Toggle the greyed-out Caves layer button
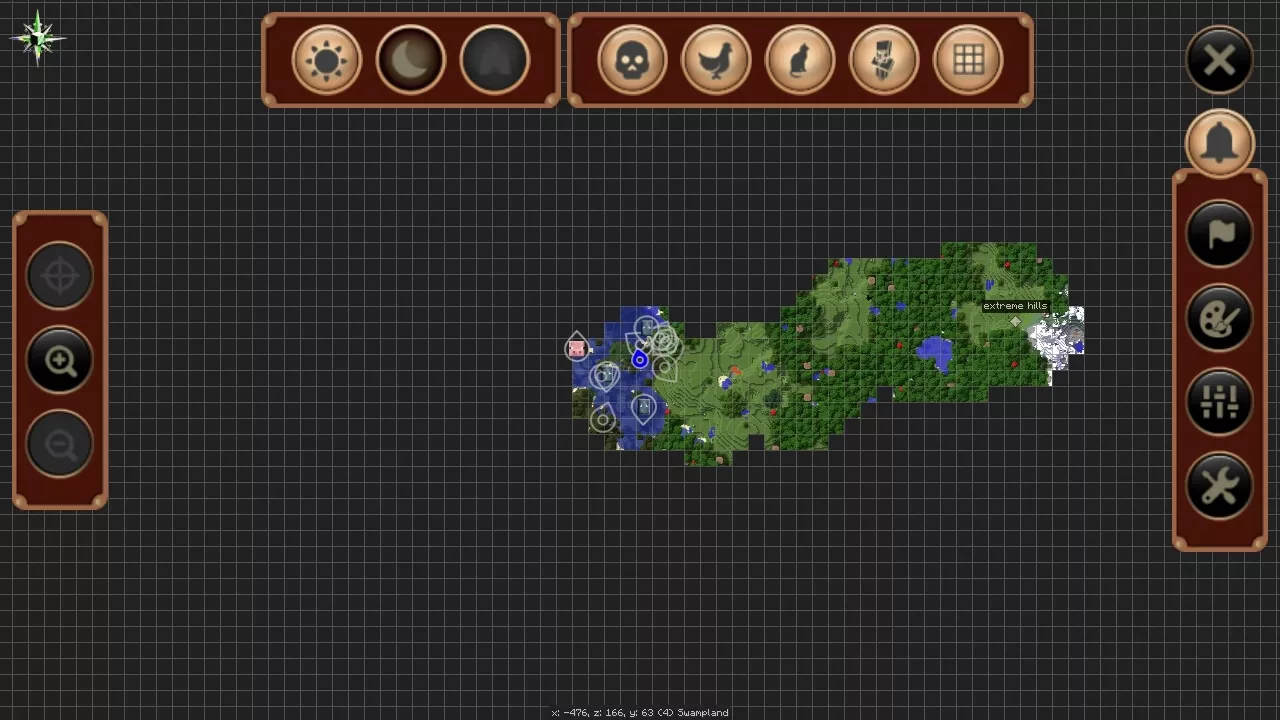 [x=495, y=61]
